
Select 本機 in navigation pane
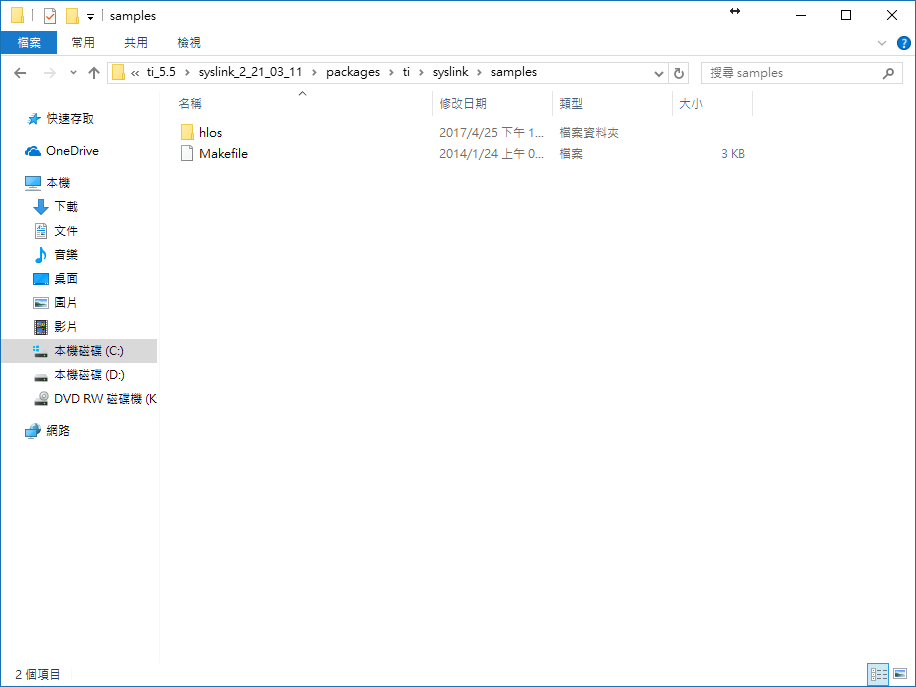[x=58, y=183]
